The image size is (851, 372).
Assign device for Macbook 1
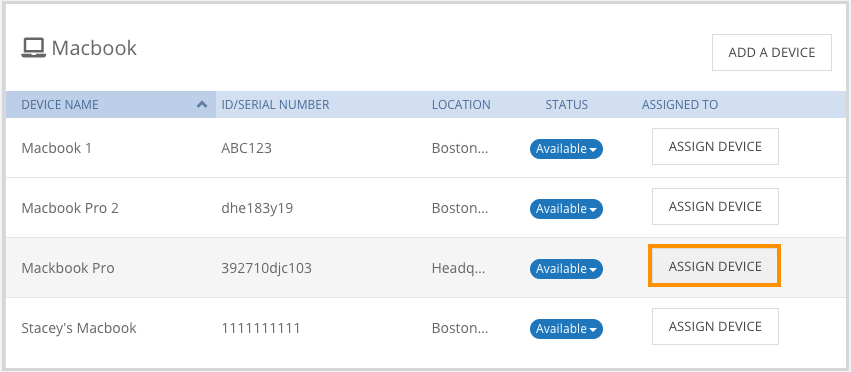point(715,147)
